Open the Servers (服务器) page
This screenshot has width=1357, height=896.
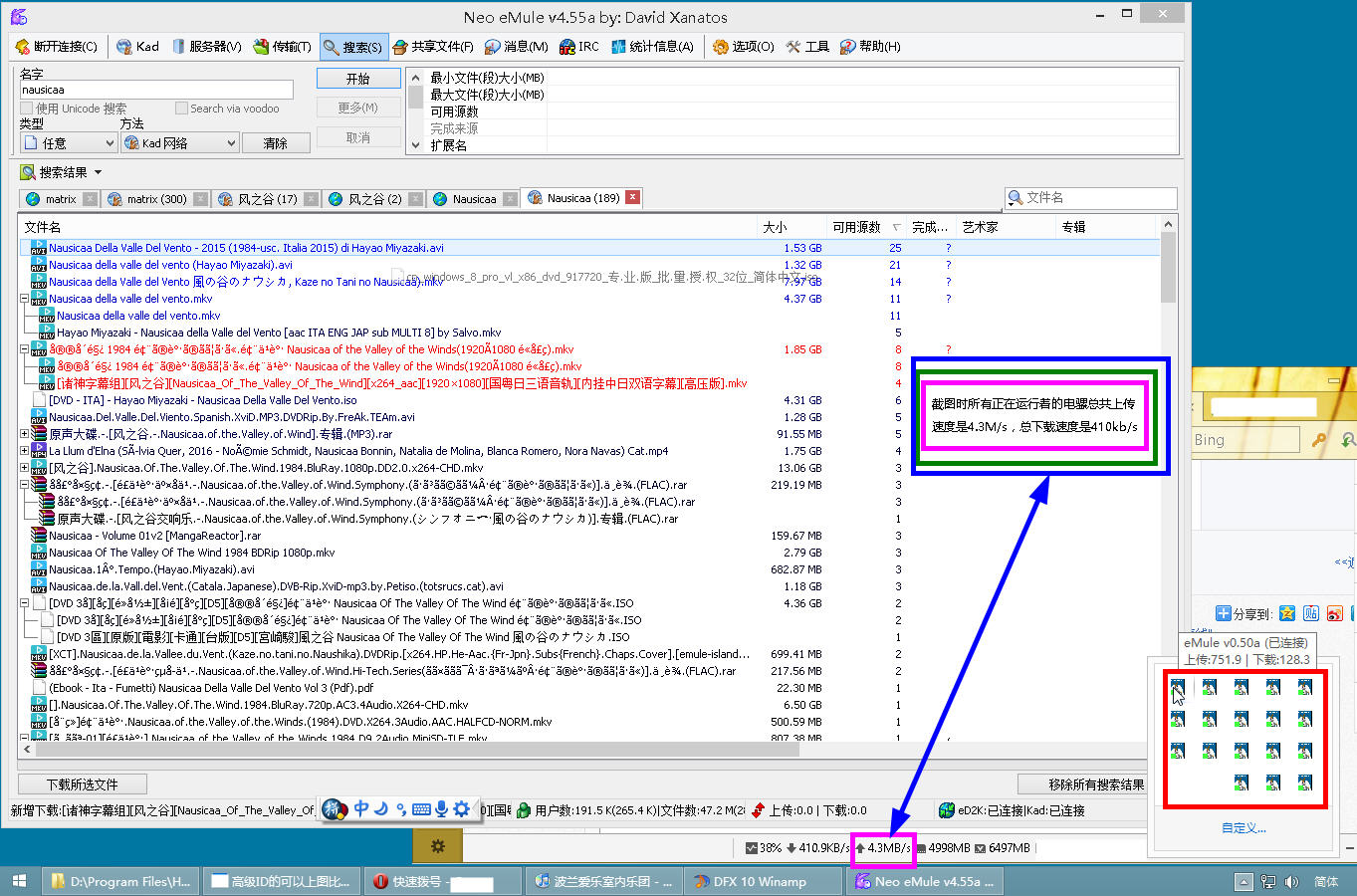pyautogui.click(x=206, y=47)
